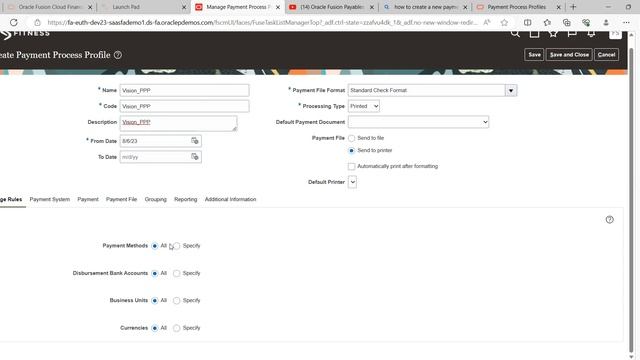Expand Payment File Format dropdown arrow

click(511, 90)
